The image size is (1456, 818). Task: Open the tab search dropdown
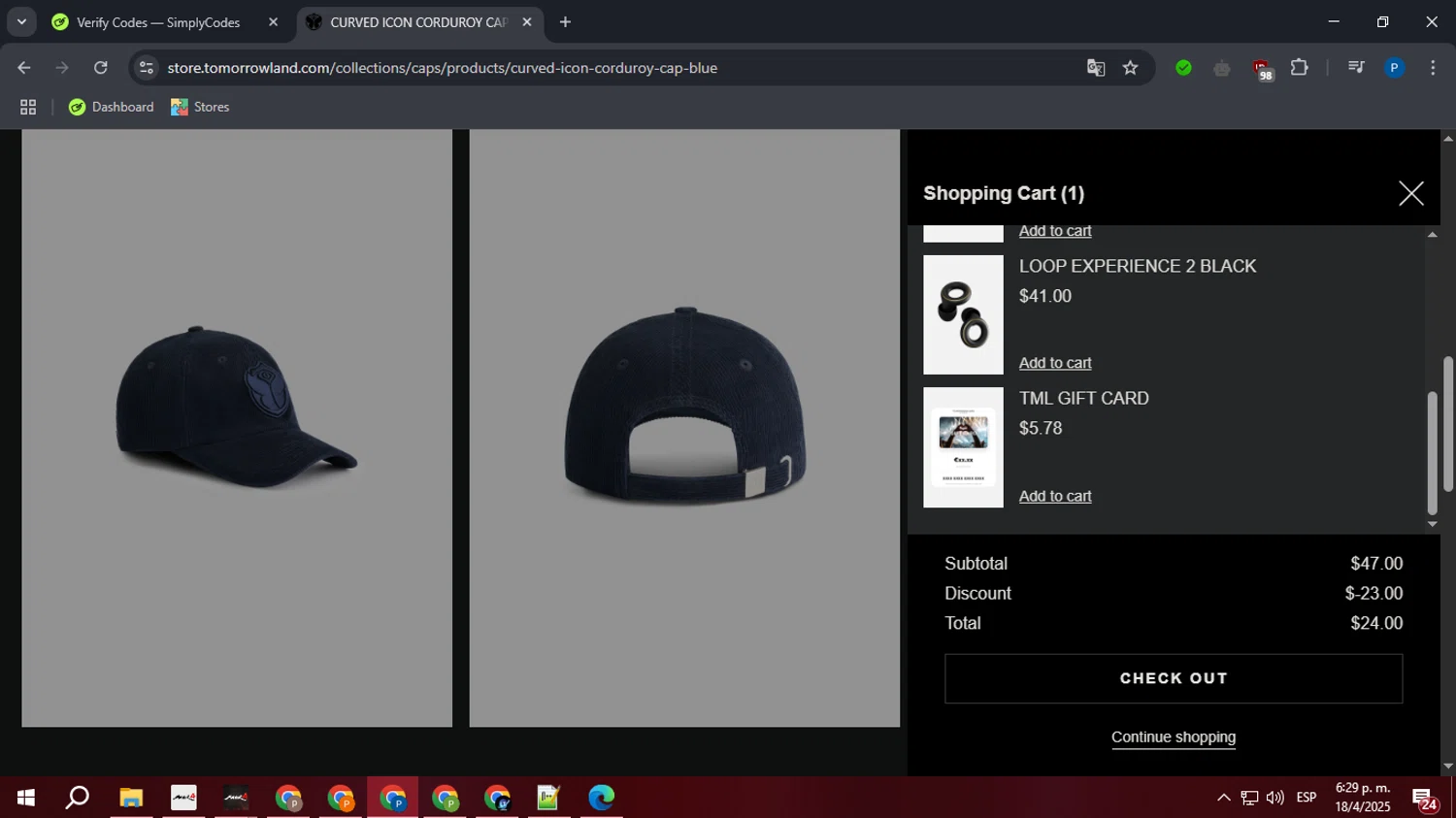tap(21, 22)
